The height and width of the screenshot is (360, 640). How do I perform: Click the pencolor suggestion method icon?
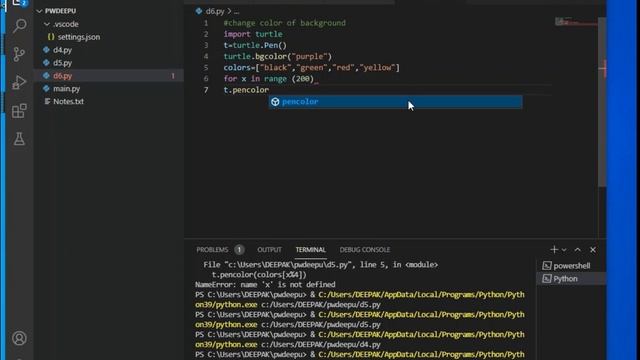pos(275,102)
